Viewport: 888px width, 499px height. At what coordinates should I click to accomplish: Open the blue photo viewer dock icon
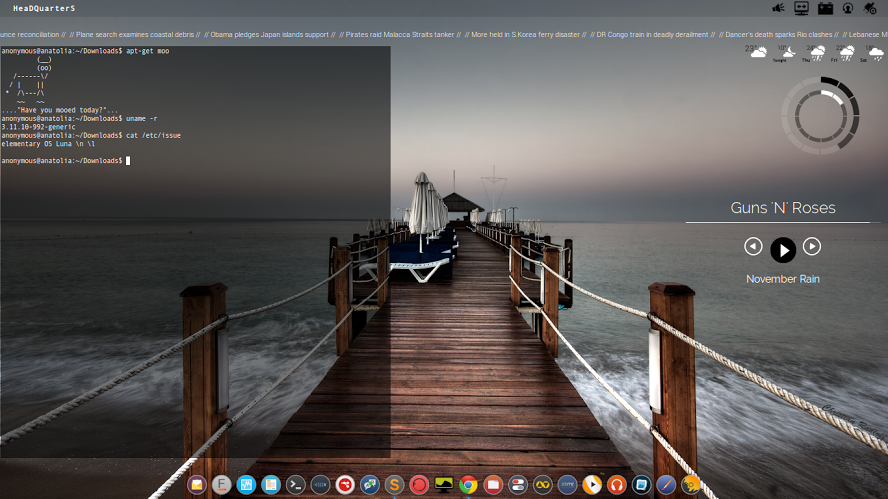tap(641, 485)
